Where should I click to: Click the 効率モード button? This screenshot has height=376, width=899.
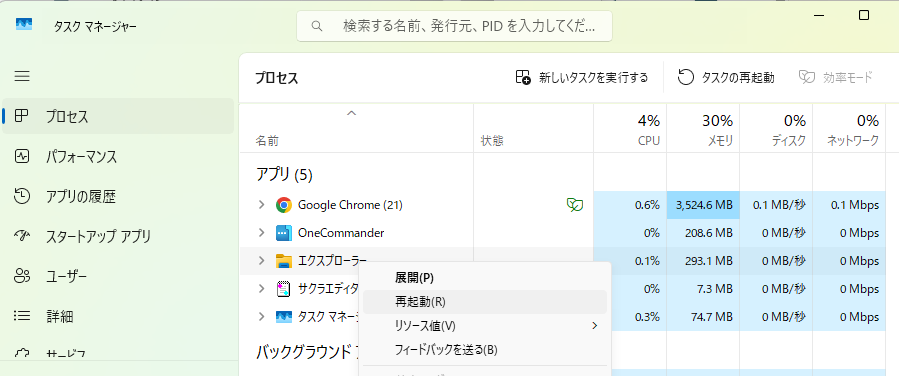(x=836, y=77)
